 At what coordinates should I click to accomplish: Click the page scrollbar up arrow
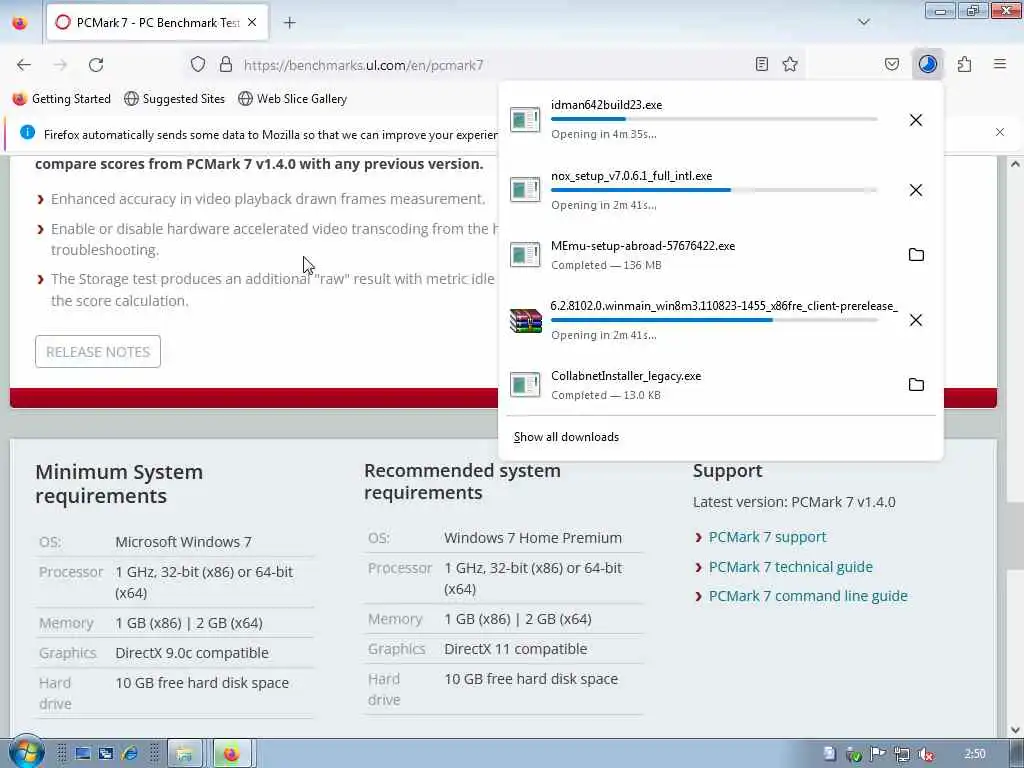click(x=1014, y=163)
